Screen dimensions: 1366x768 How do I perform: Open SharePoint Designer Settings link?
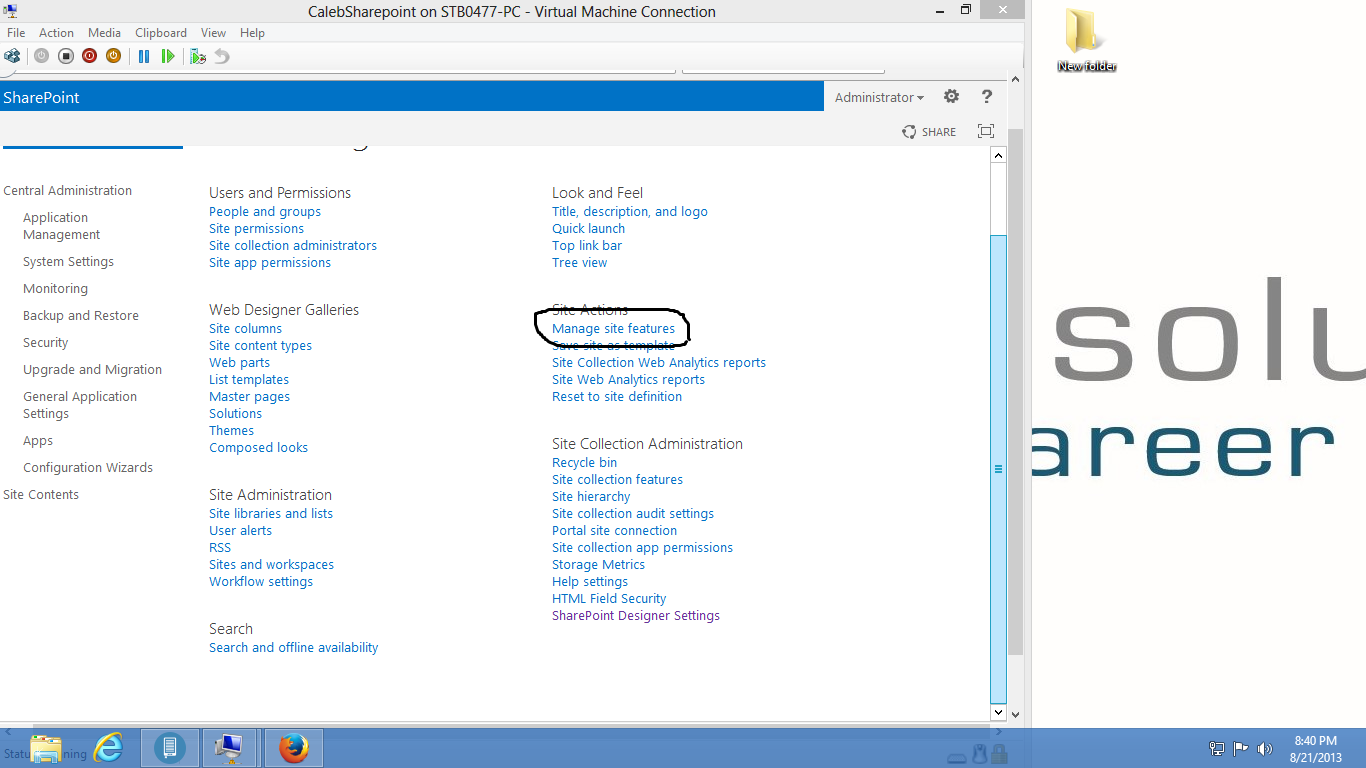[x=636, y=616]
